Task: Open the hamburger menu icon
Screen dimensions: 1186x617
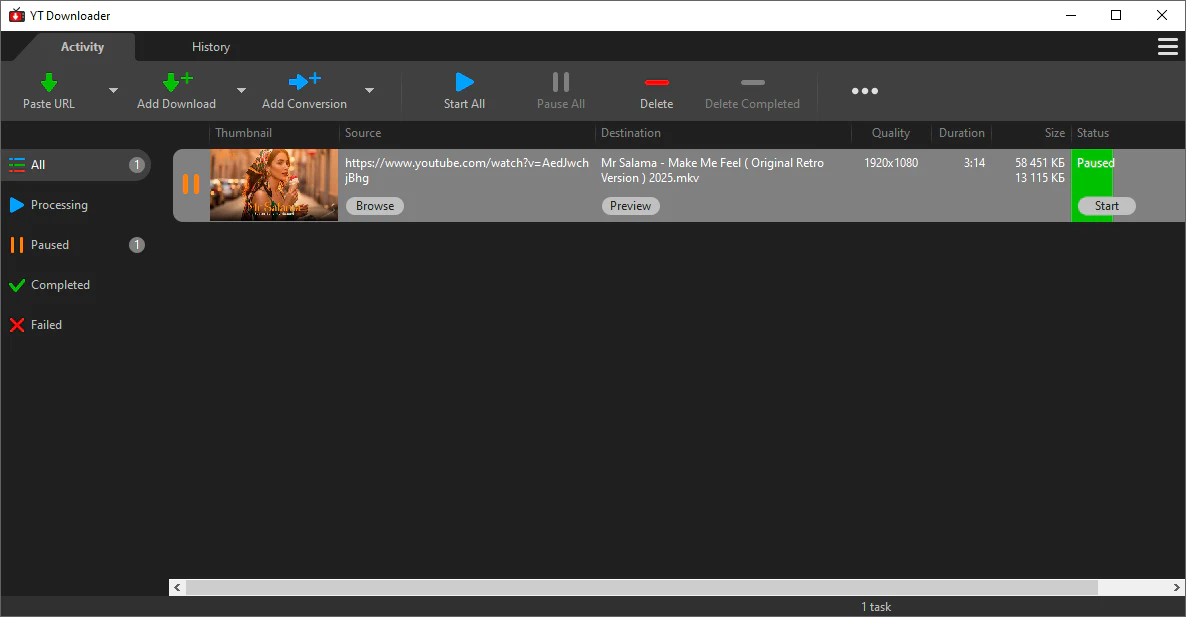Action: coord(1166,47)
